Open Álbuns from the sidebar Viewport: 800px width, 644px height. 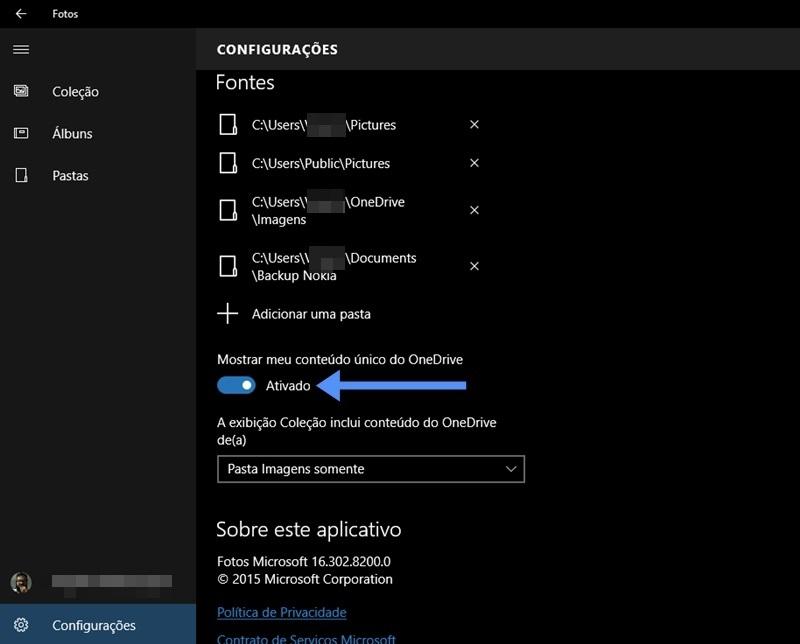click(72, 134)
